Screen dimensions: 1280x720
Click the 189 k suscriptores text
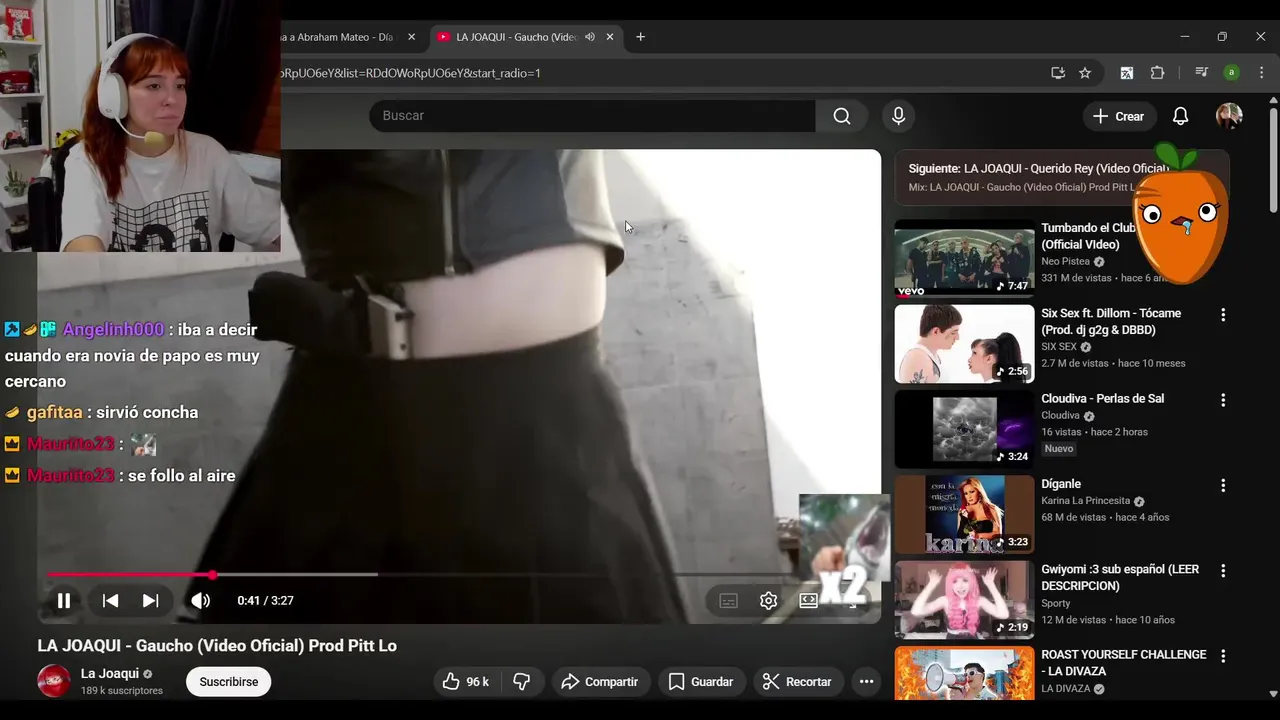click(x=122, y=691)
